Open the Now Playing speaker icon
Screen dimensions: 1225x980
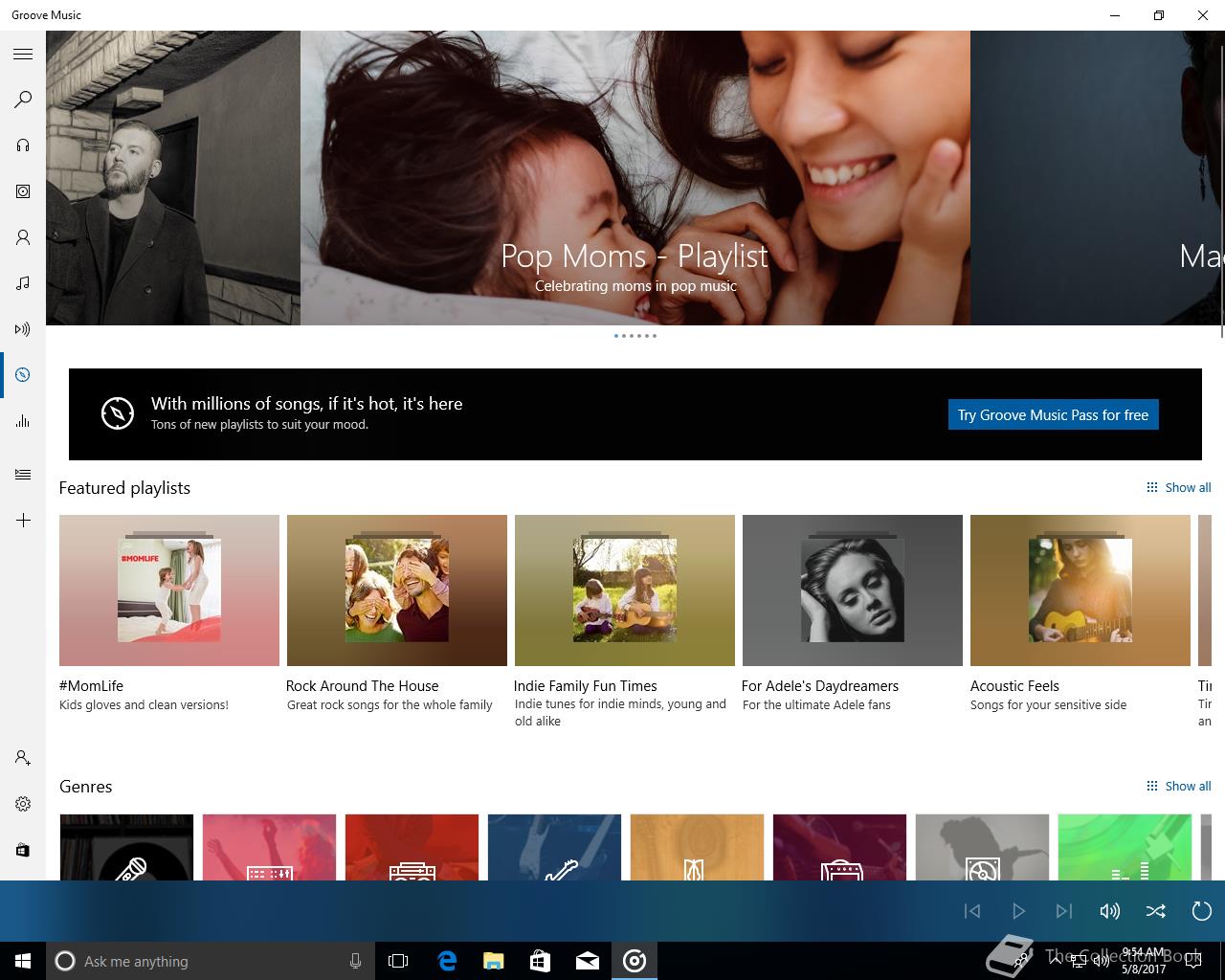(x=23, y=329)
